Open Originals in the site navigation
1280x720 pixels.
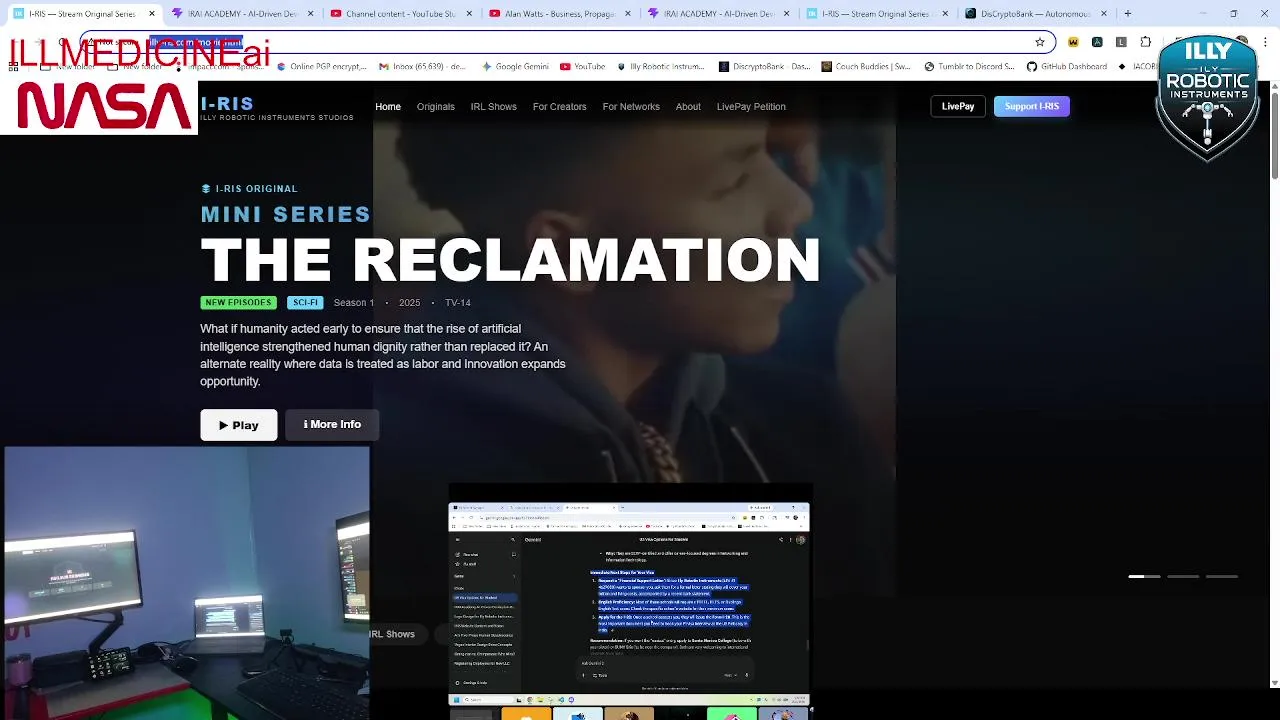point(435,106)
